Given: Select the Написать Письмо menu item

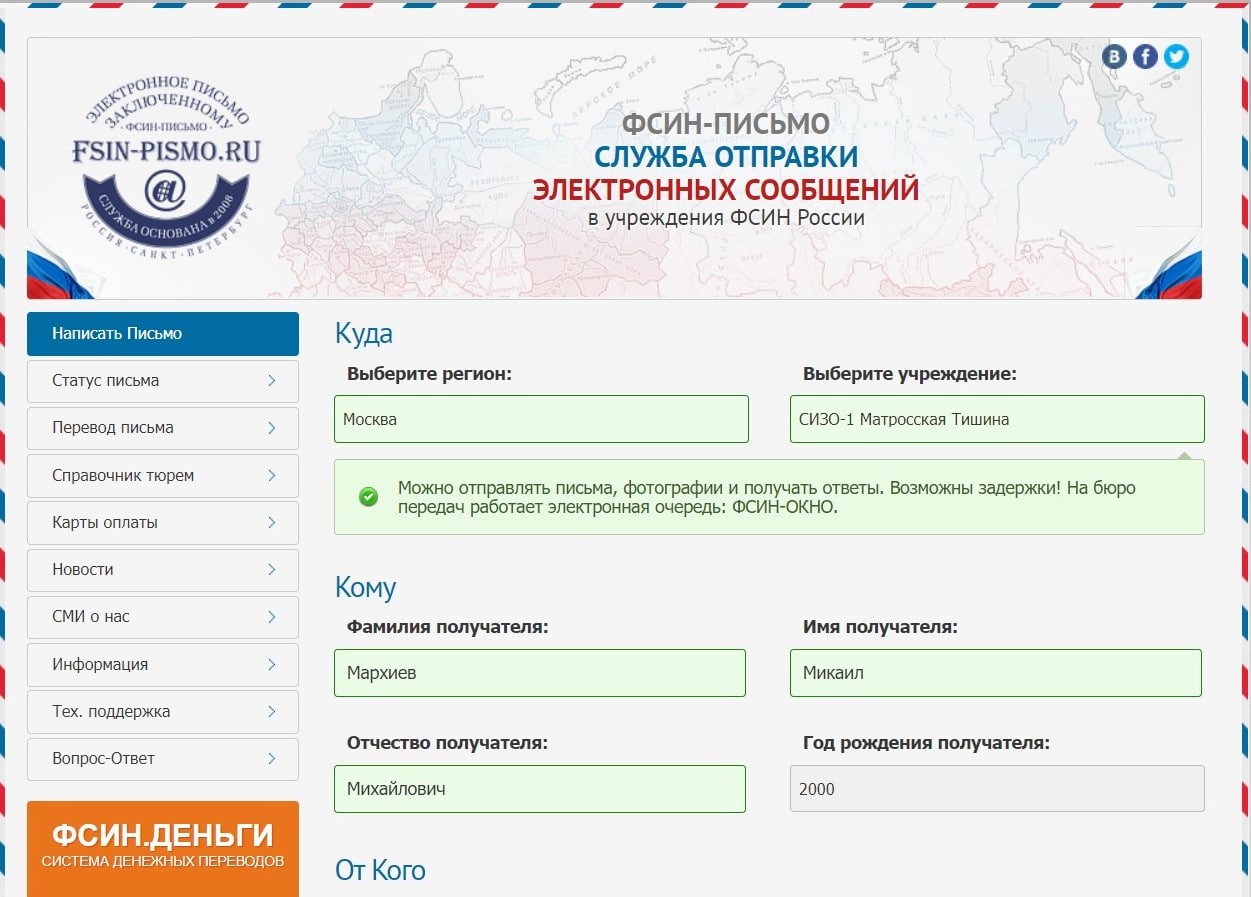Looking at the screenshot, I should point(163,334).
